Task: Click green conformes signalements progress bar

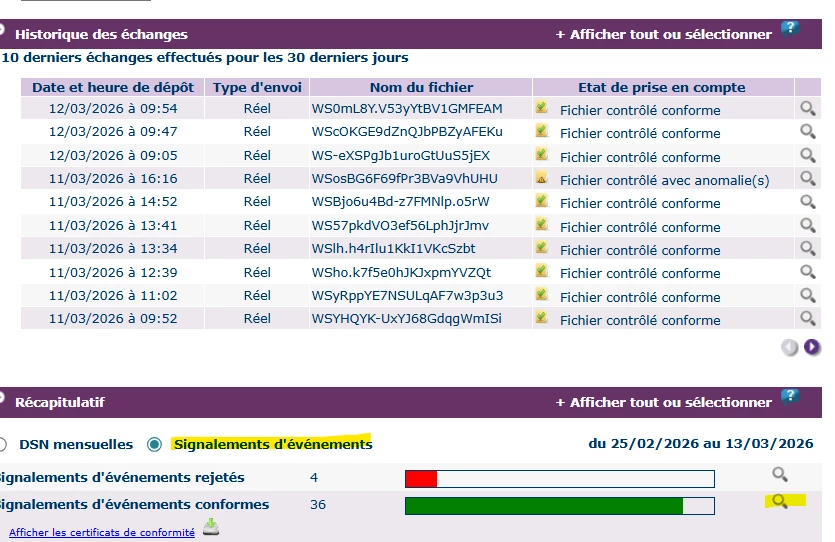Action: 560,506
